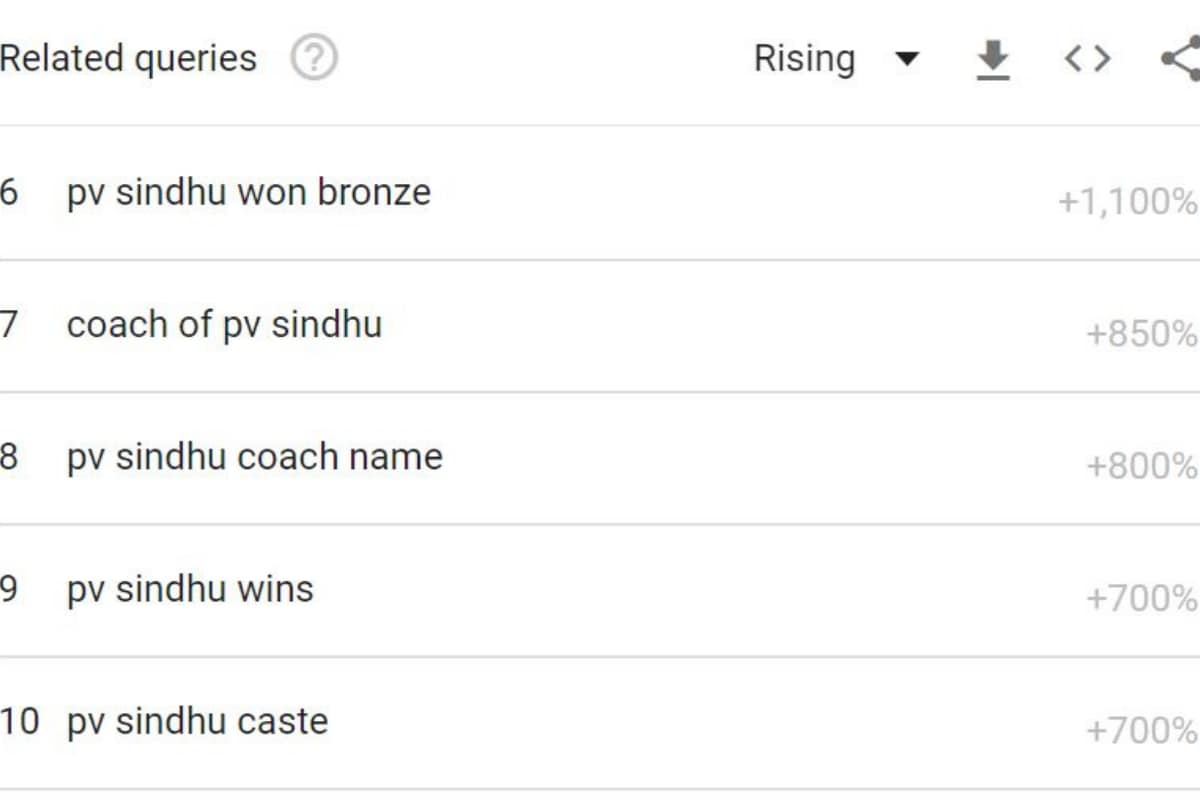Open the 'pv sindhu caste' query
Image resolution: width=1200 pixels, height=800 pixels.
point(197,721)
